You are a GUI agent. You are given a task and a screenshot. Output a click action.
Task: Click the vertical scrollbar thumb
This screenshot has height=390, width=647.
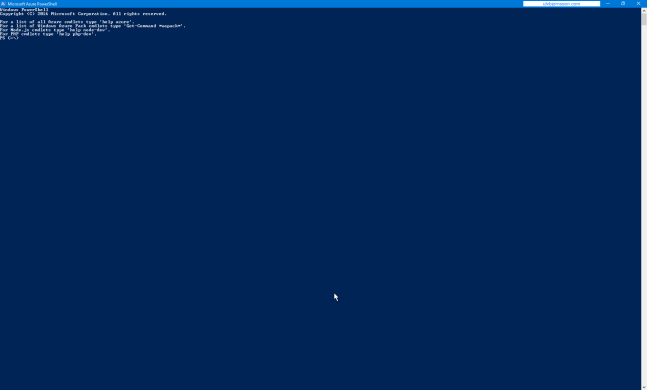pyautogui.click(x=644, y=19)
